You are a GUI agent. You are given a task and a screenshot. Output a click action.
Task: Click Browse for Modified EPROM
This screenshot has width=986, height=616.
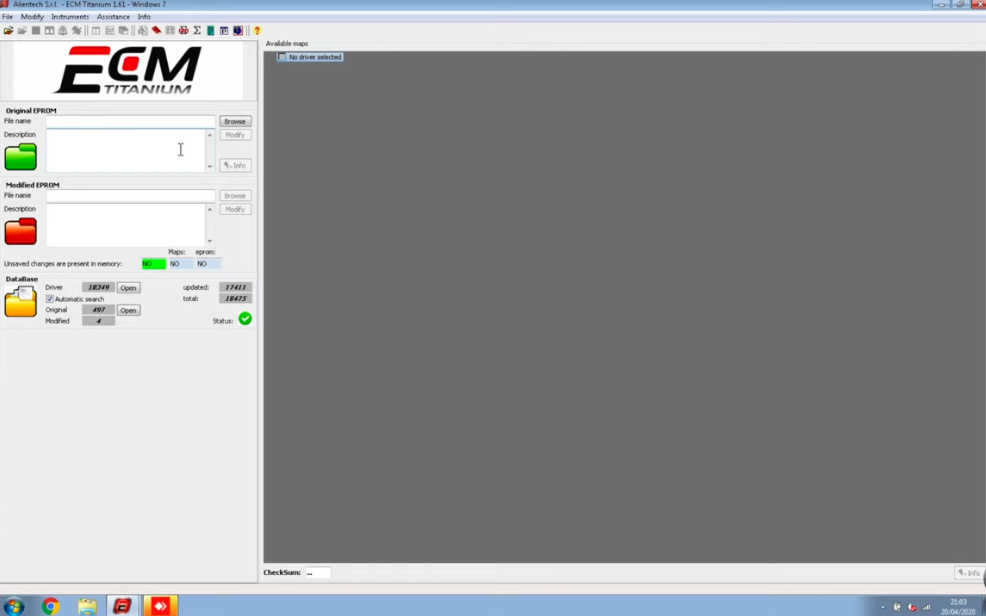(235, 195)
